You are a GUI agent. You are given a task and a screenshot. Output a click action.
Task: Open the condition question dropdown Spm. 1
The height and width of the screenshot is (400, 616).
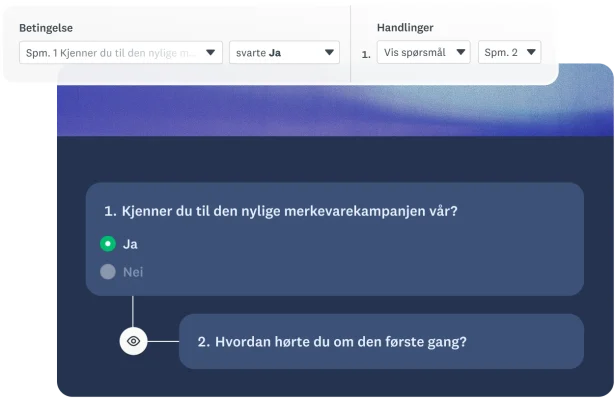[121, 53]
